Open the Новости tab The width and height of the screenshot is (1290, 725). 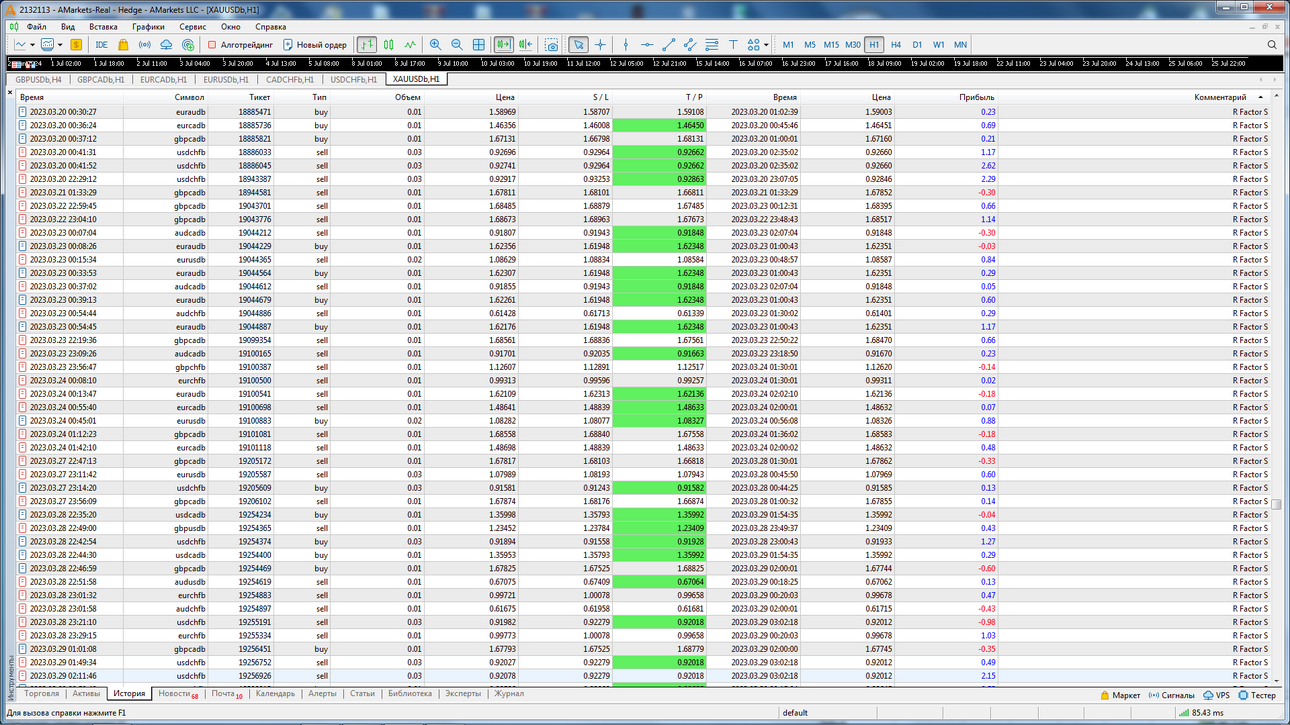(177, 693)
